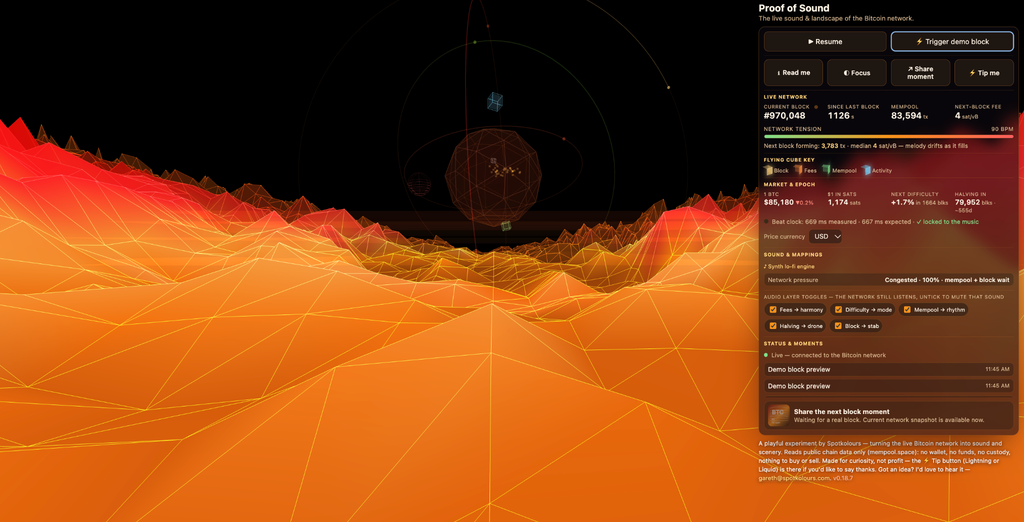Click the Network Tension gradient bar
Image resolution: width=1024 pixels, height=522 pixels.
pyautogui.click(x=888, y=137)
